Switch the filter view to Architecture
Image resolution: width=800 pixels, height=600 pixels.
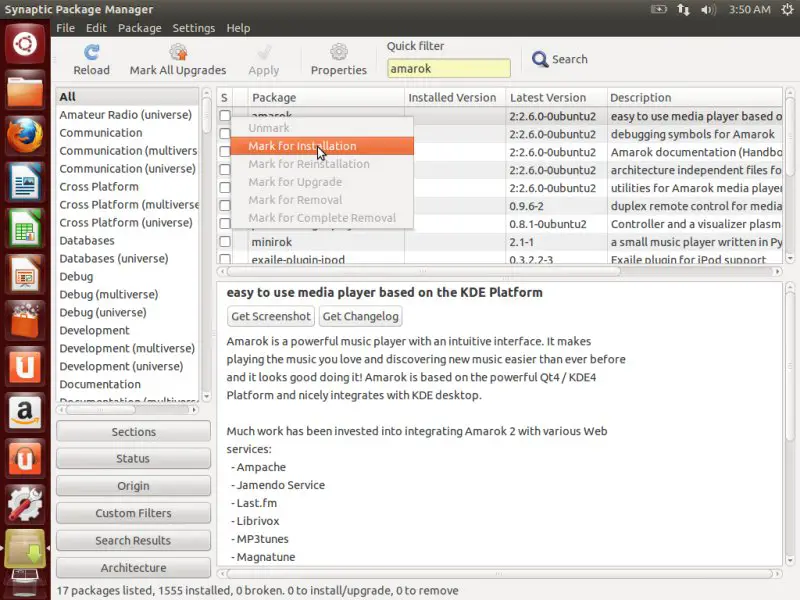tap(133, 568)
